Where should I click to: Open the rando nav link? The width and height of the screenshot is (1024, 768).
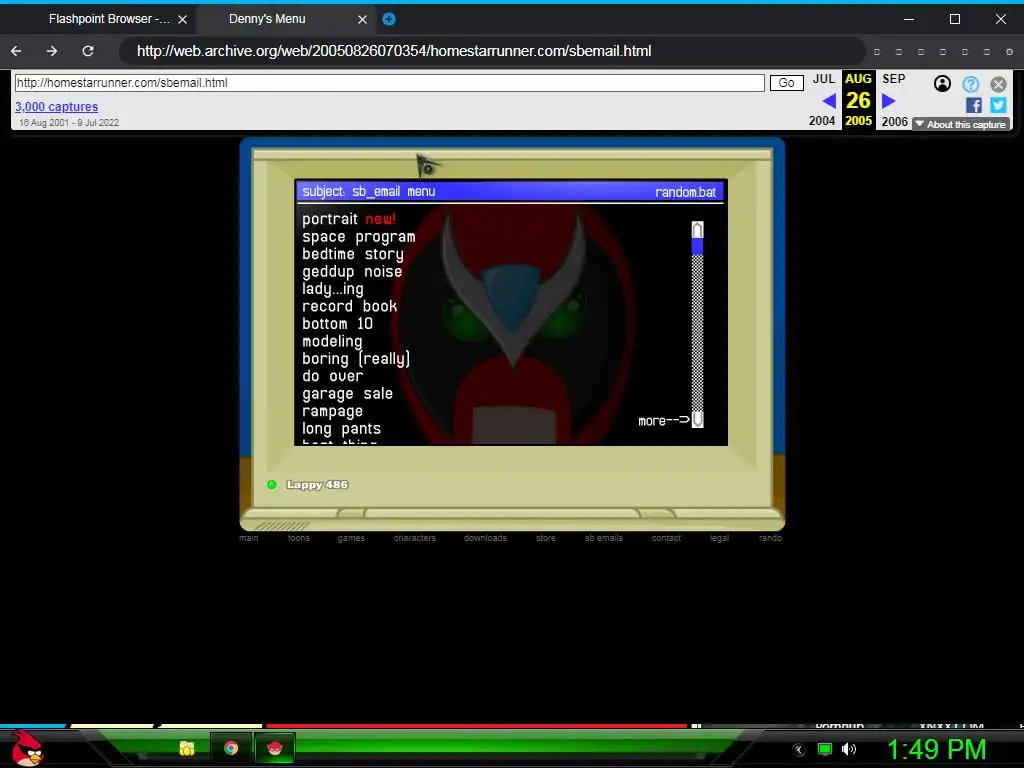(x=771, y=538)
